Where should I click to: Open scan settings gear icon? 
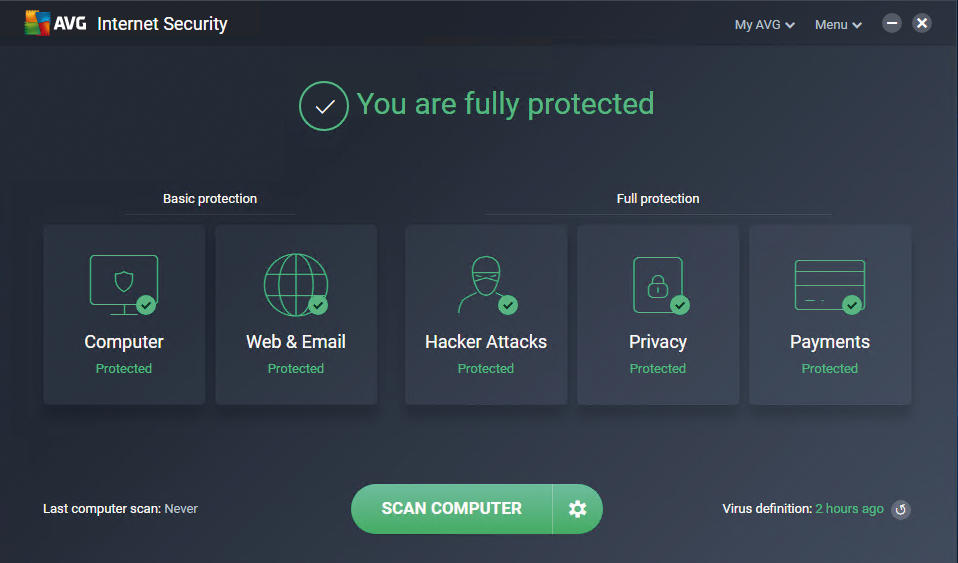click(577, 509)
